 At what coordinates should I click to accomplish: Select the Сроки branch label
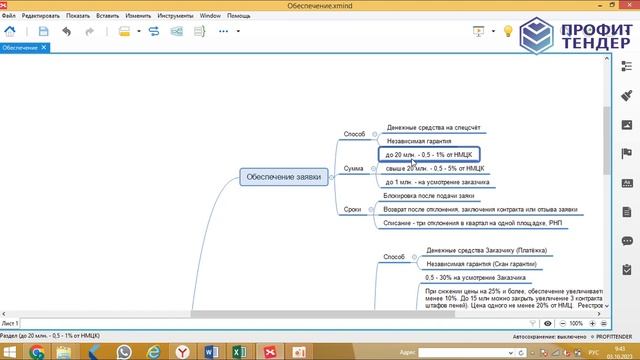[352, 209]
